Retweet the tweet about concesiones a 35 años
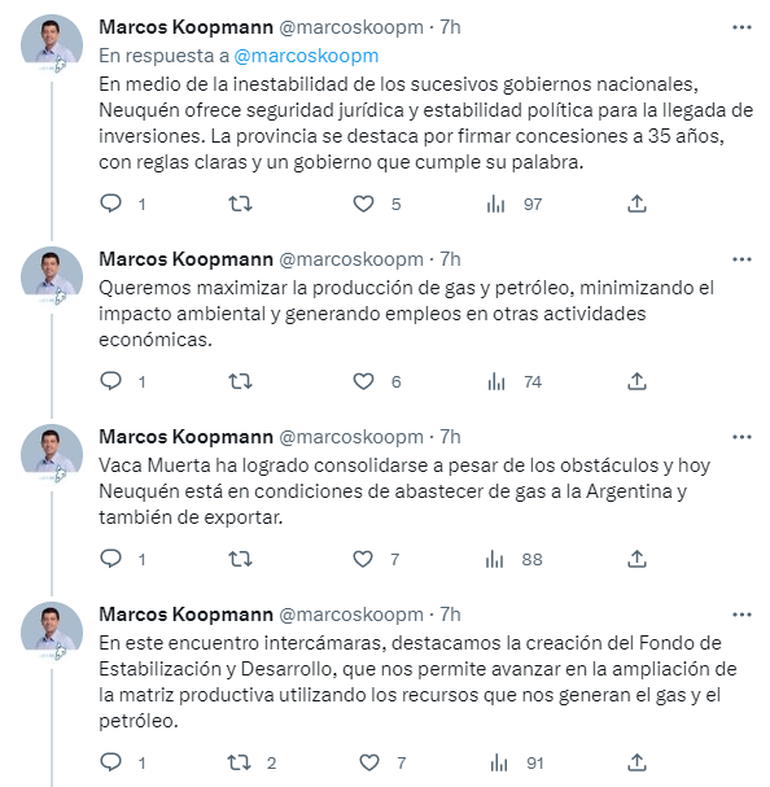The image size is (770, 787). [x=240, y=204]
